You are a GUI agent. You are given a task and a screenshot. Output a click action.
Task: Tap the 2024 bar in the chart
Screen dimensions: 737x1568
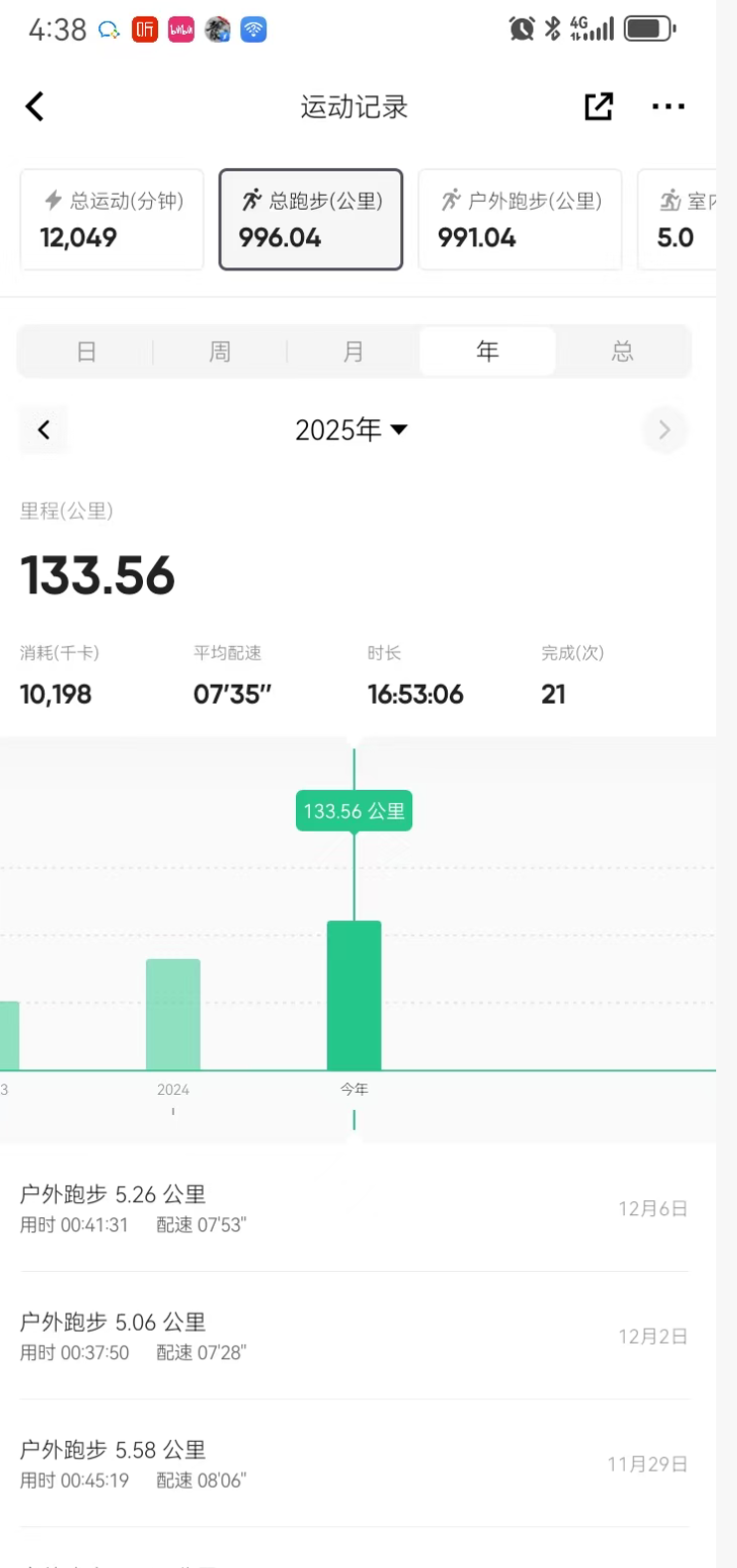pyautogui.click(x=173, y=1014)
